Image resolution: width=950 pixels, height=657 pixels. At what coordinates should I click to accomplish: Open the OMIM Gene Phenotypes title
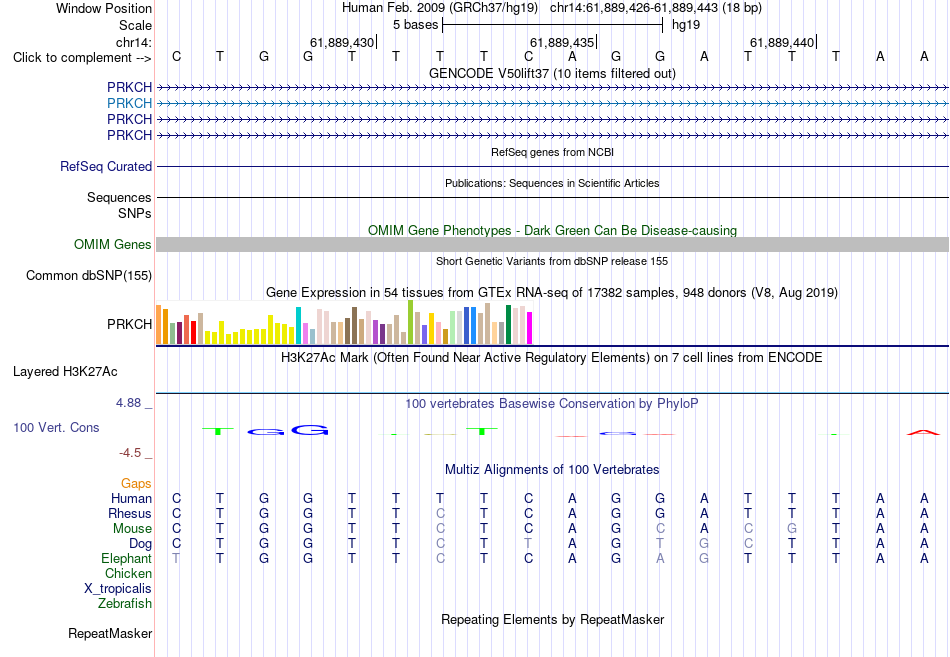tap(552, 230)
